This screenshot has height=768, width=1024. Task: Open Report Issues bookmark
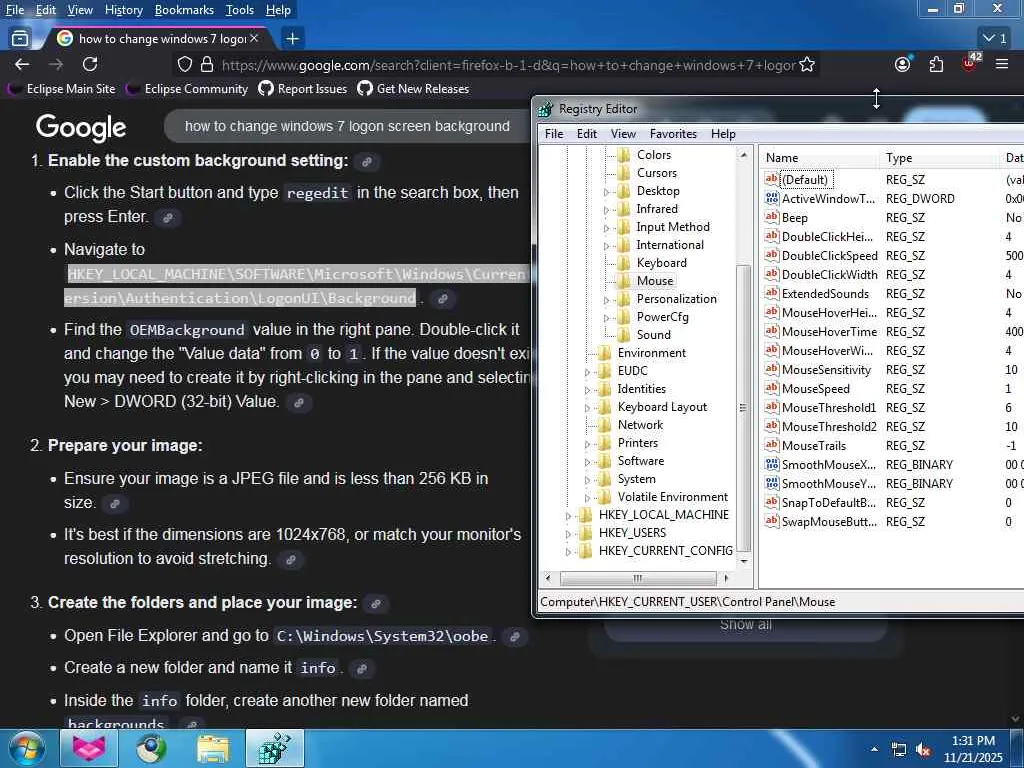[x=303, y=89]
